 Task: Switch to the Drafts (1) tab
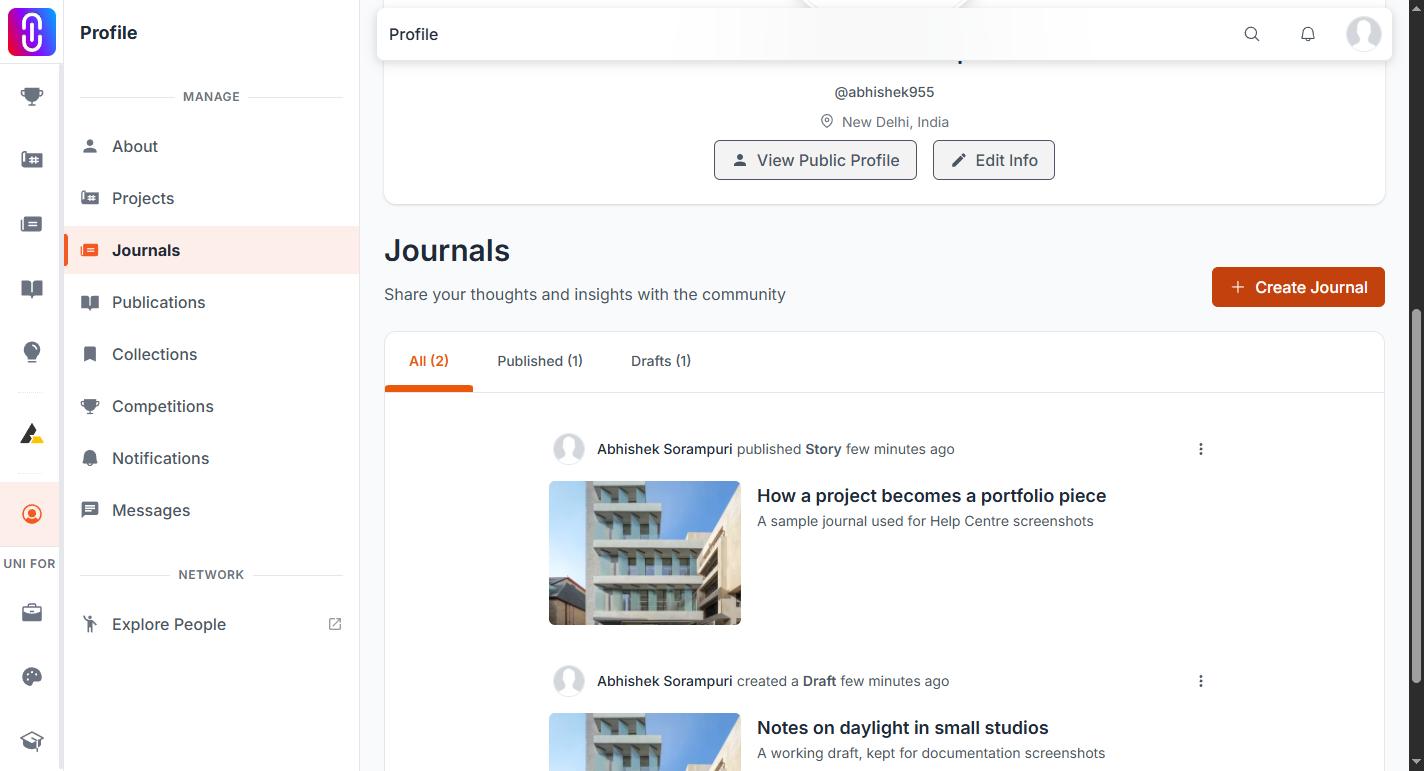pos(661,361)
